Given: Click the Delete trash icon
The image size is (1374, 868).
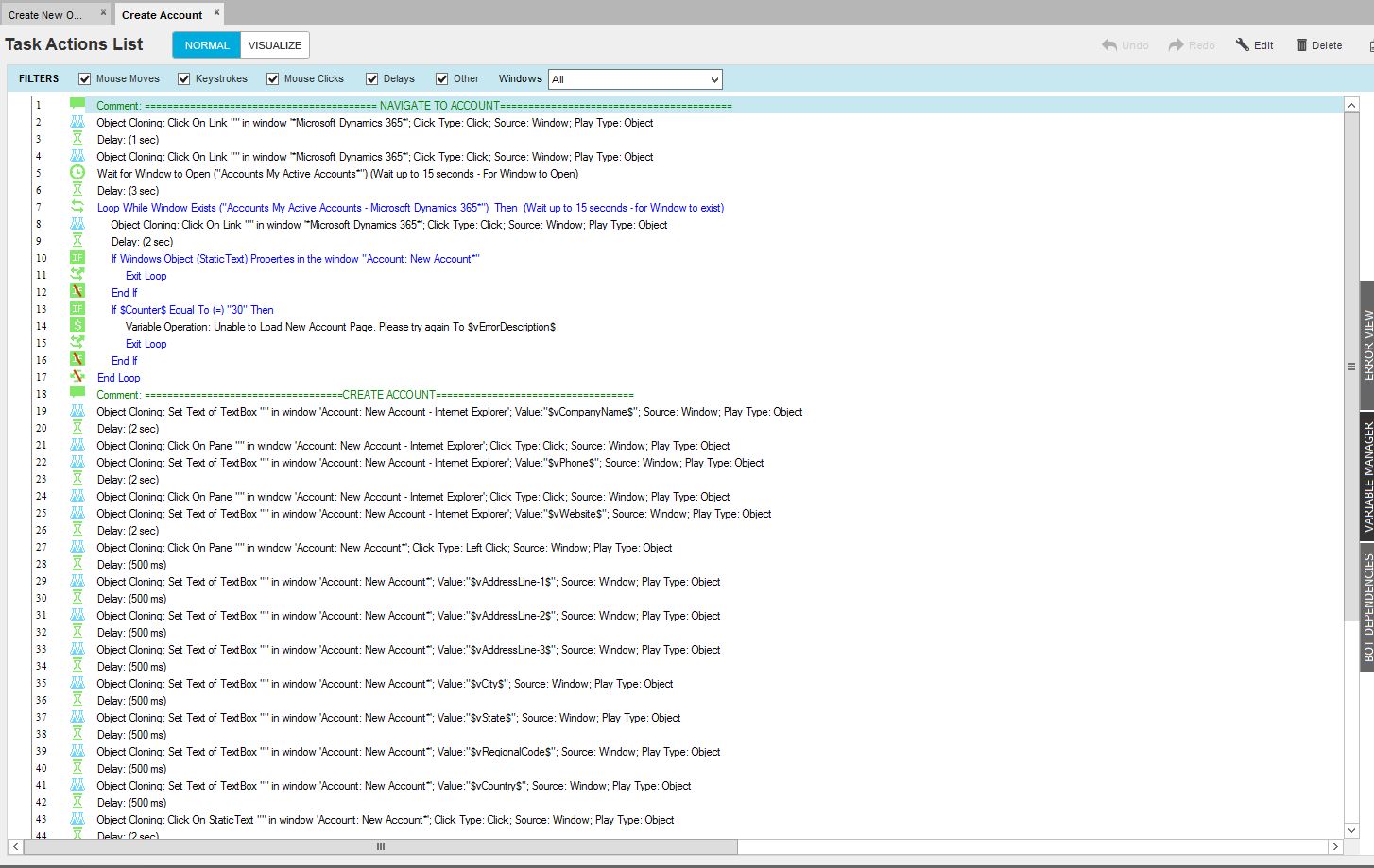Looking at the screenshot, I should [x=1301, y=45].
